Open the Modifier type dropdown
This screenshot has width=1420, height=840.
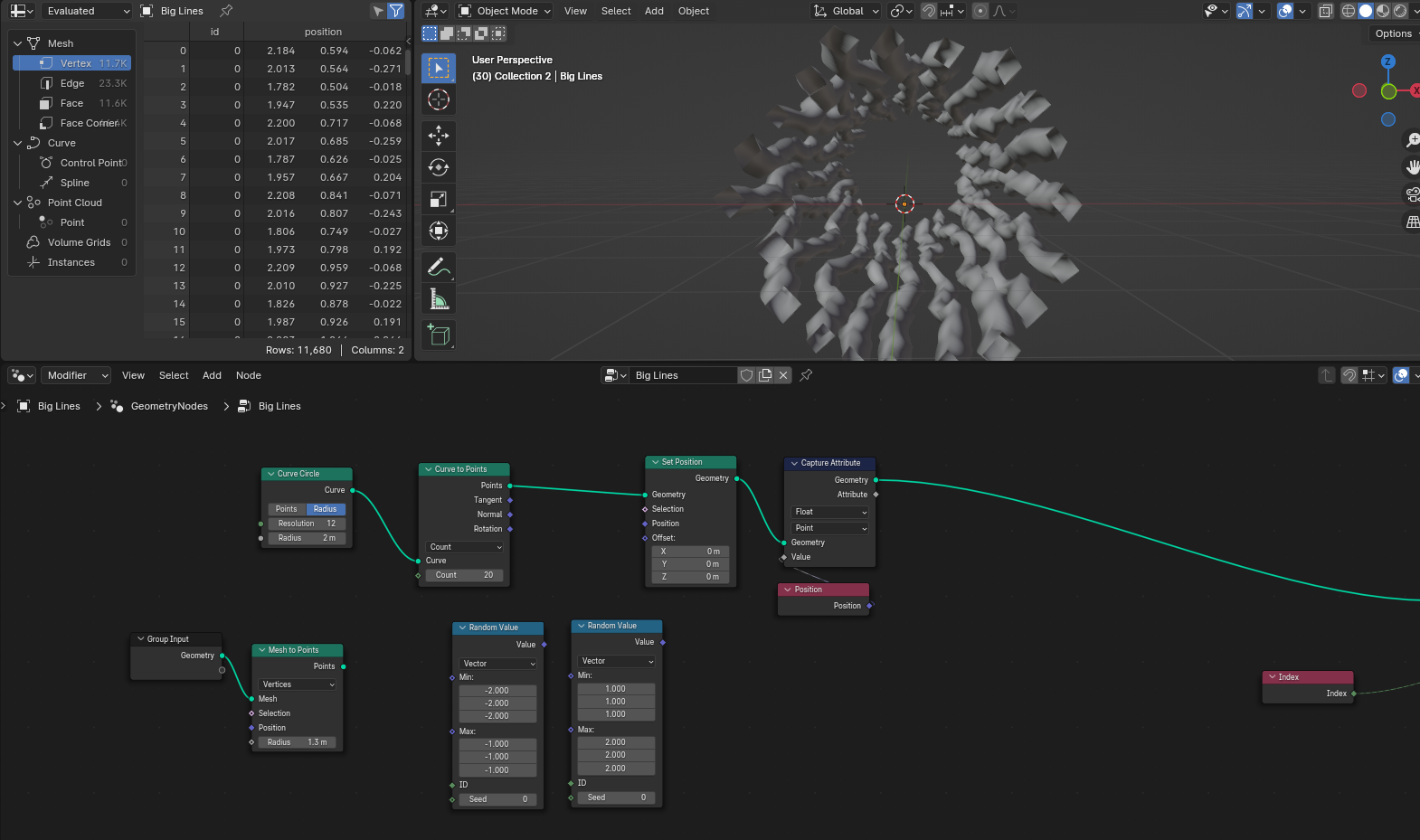[76, 375]
